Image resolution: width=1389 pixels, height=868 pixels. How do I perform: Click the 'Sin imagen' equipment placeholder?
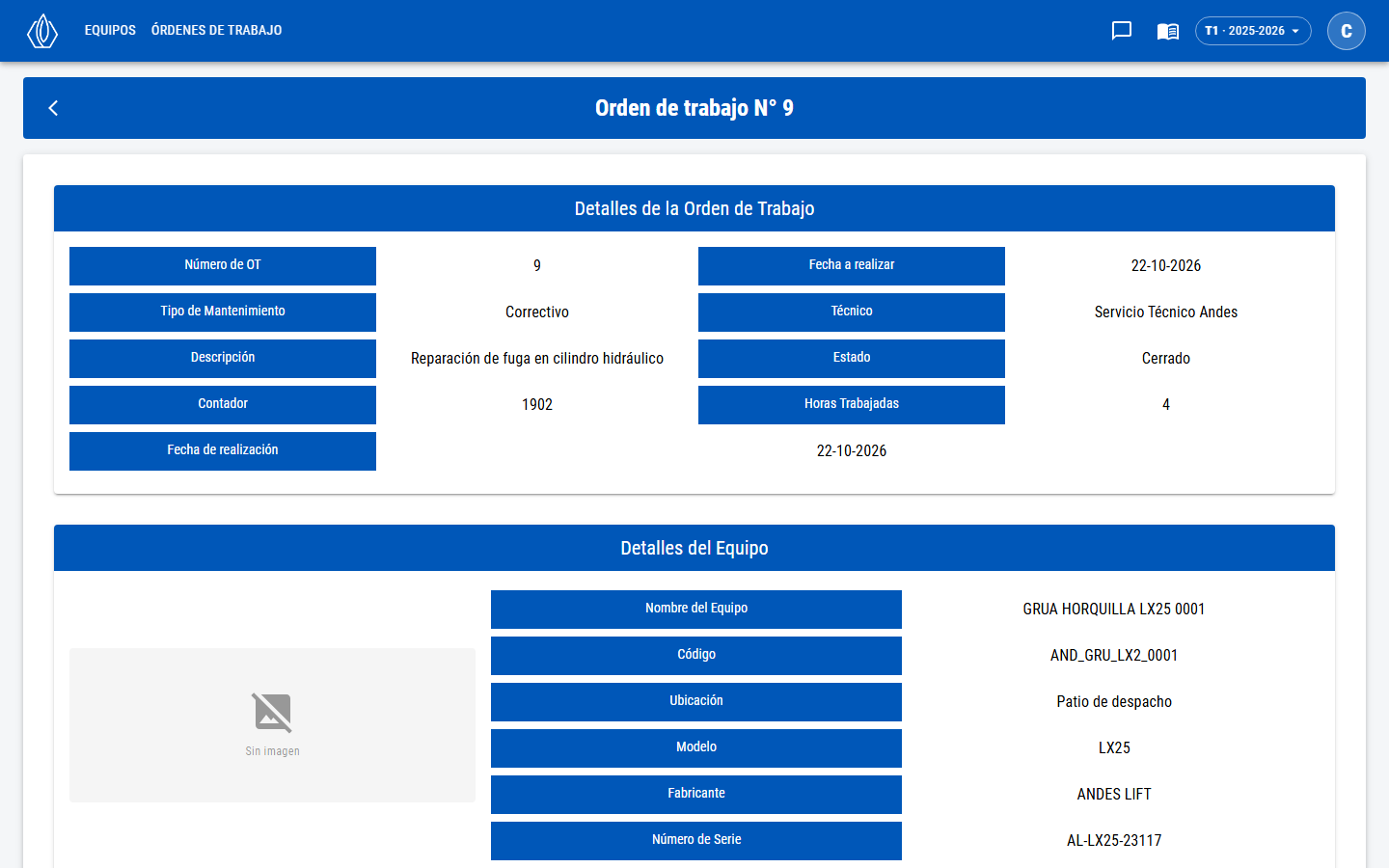pyautogui.click(x=272, y=725)
